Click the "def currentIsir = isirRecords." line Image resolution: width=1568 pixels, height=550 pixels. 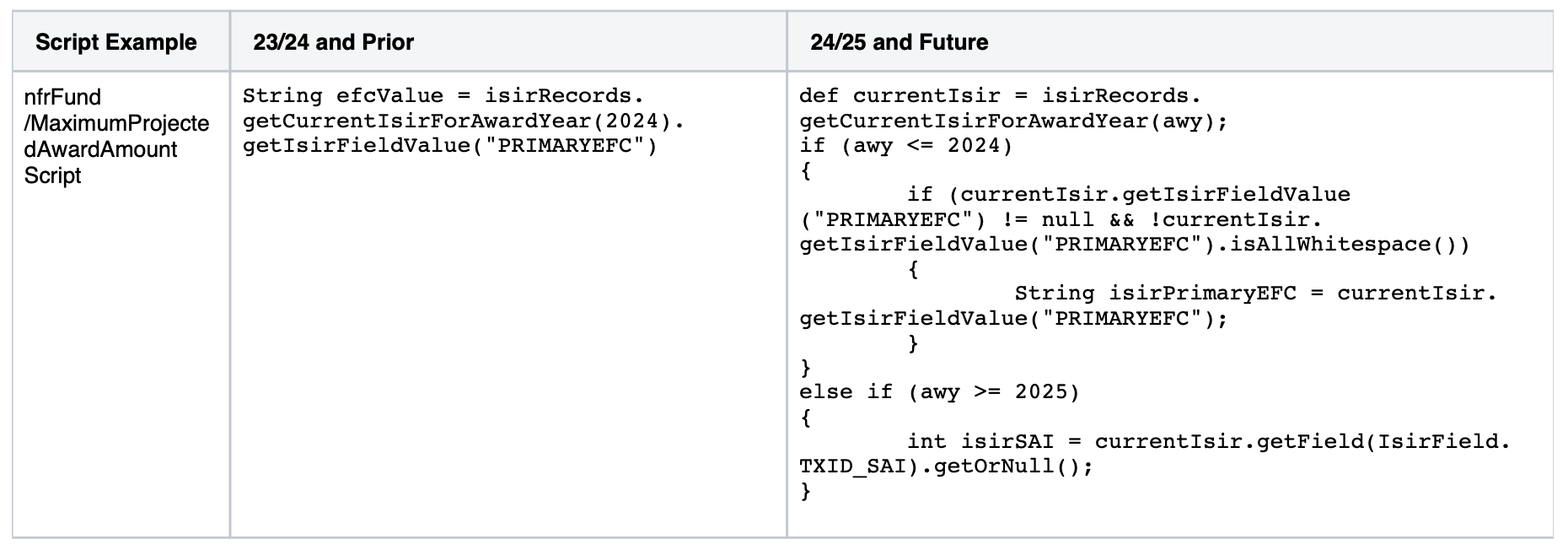[1000, 96]
